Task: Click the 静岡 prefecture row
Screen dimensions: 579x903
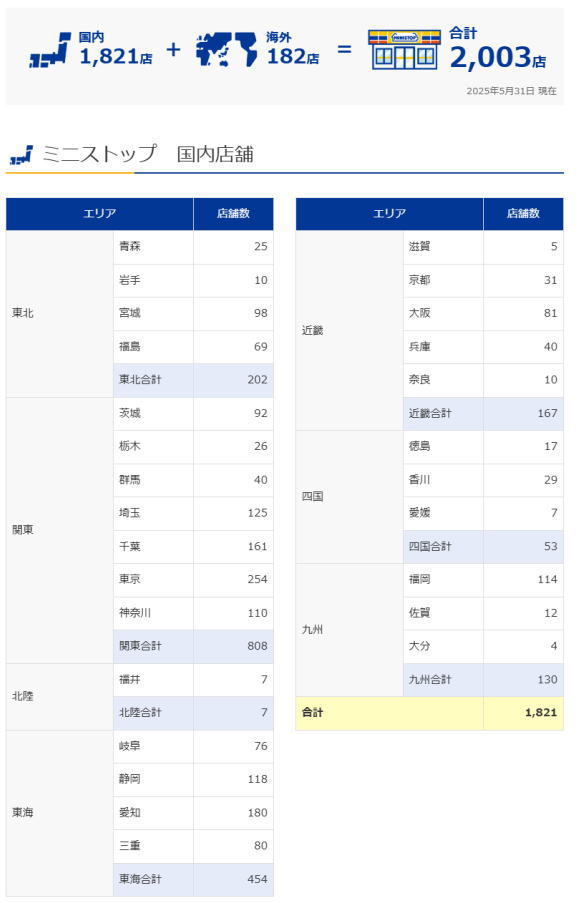Action: (193, 779)
